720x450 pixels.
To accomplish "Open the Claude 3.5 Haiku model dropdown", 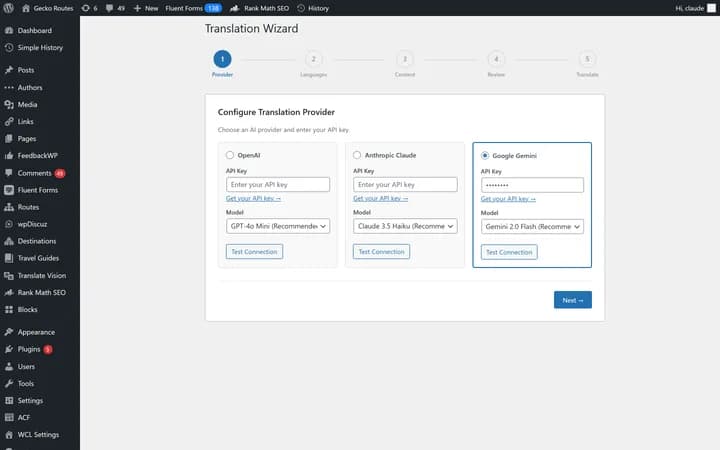I will [405, 226].
